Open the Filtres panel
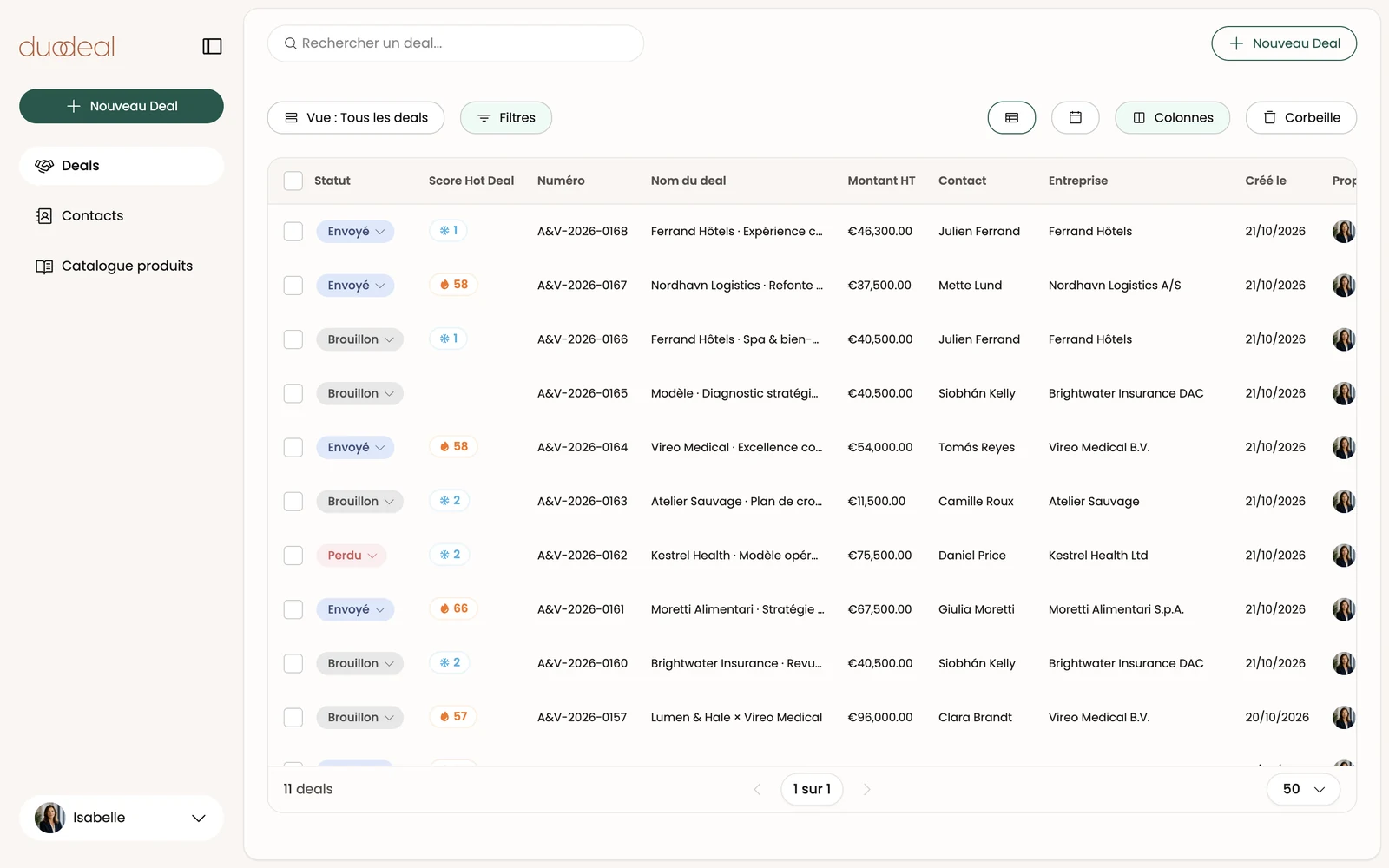Image resolution: width=1389 pixels, height=868 pixels. point(506,118)
